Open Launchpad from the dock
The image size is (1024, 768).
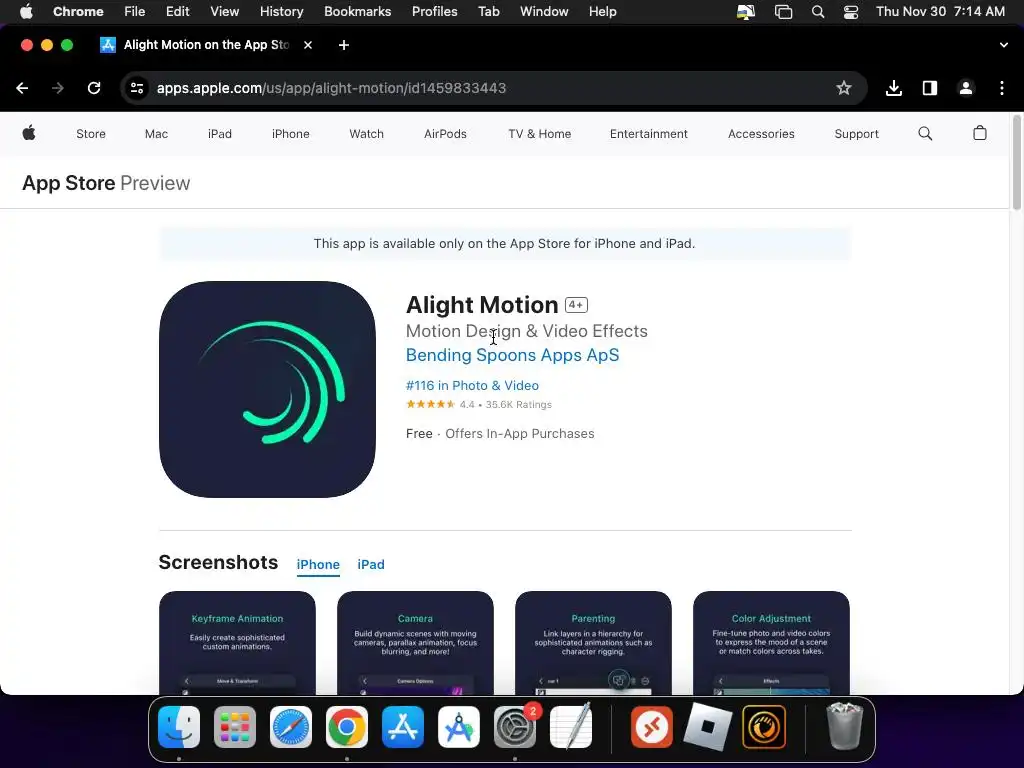[235, 727]
